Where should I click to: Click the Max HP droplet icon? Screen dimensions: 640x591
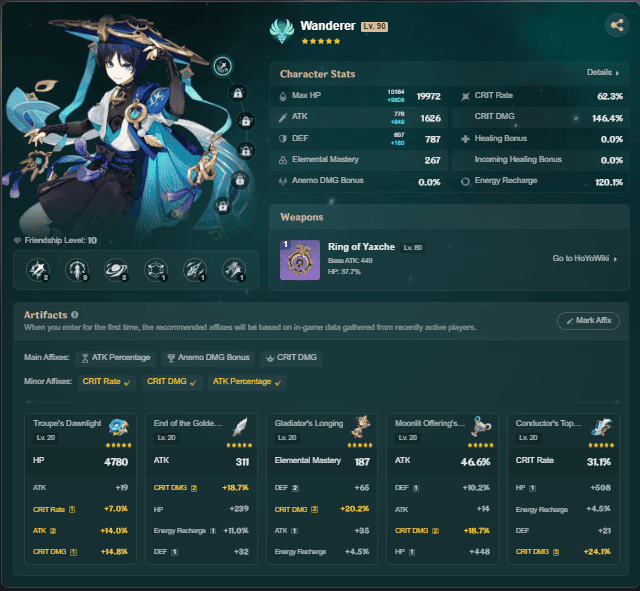coord(283,96)
